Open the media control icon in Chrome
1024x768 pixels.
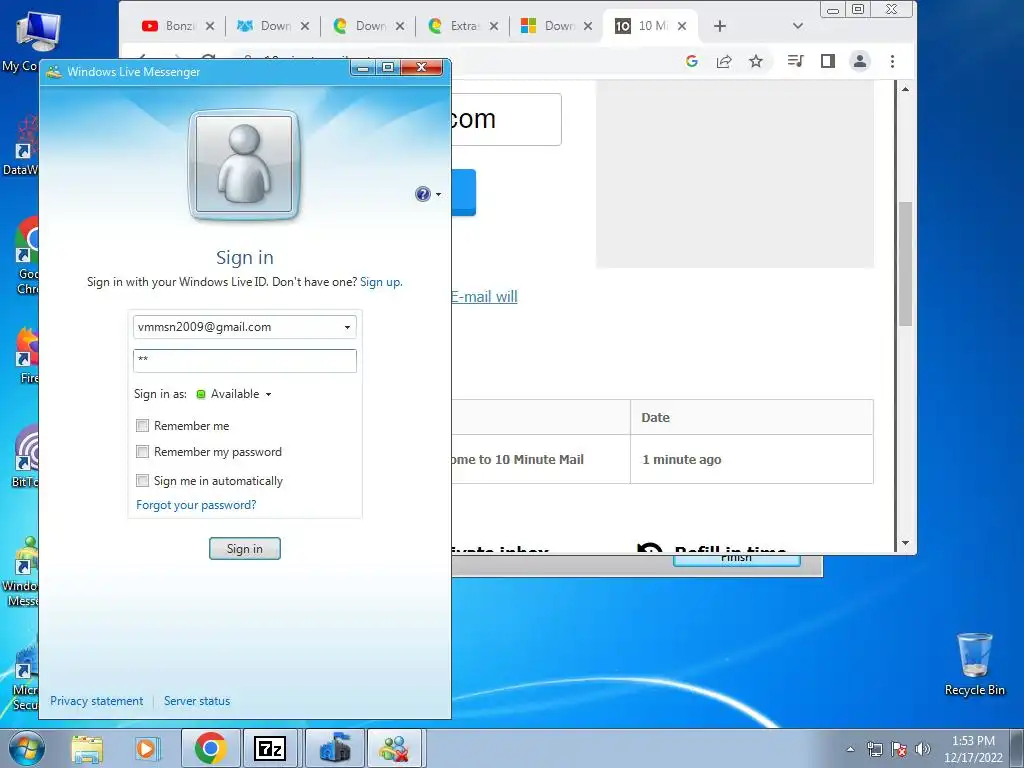(x=795, y=61)
